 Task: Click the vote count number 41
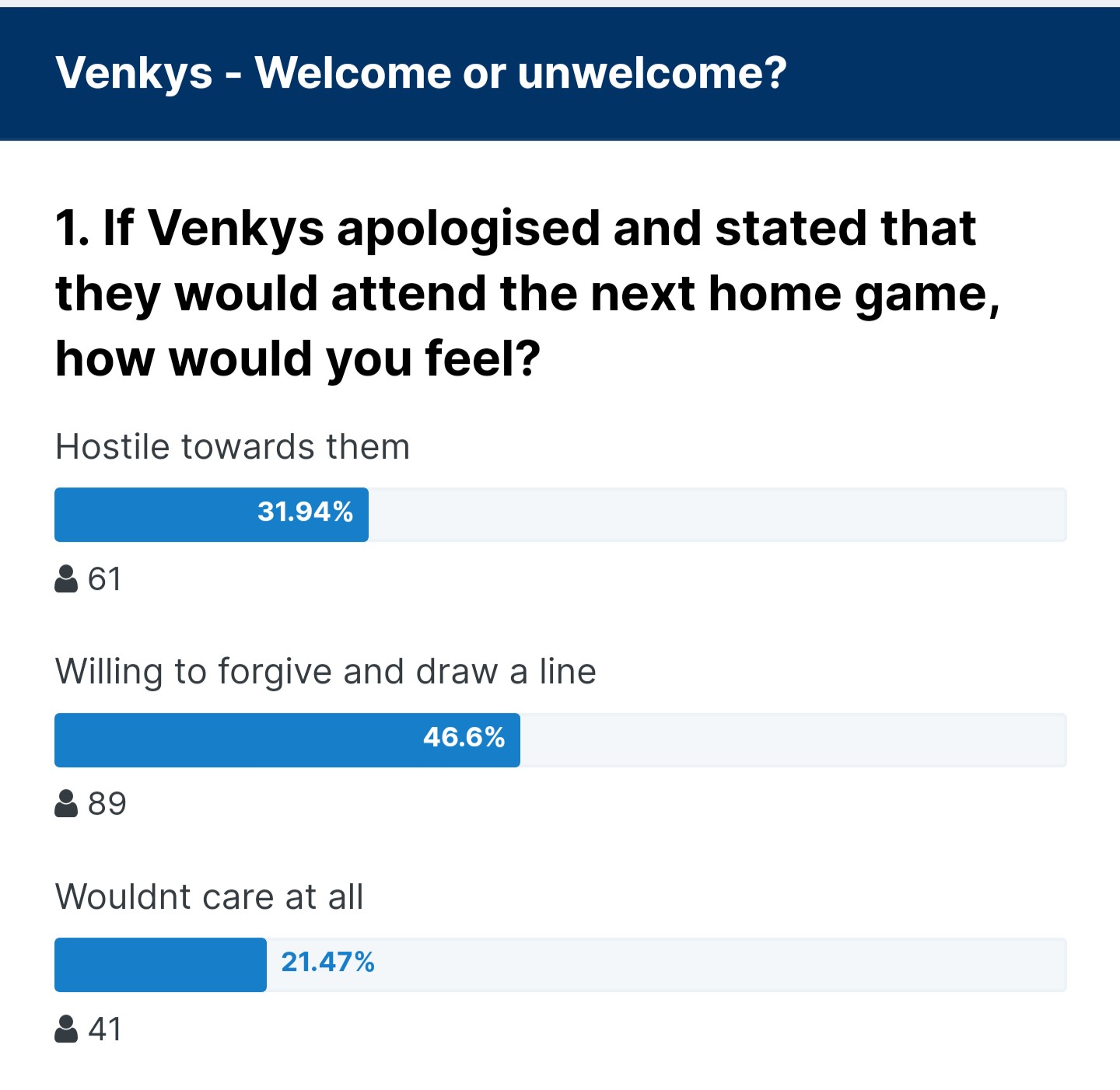pyautogui.click(x=105, y=1029)
